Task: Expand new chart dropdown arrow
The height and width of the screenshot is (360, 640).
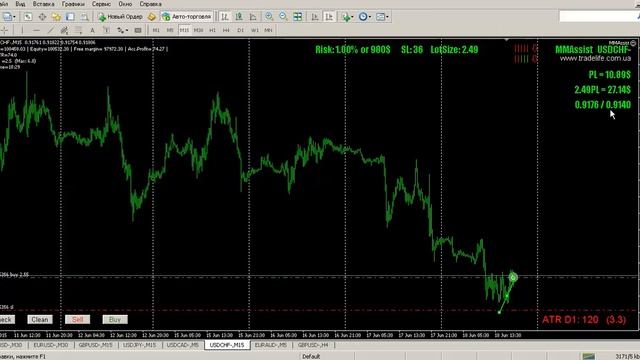Action: tap(14, 17)
